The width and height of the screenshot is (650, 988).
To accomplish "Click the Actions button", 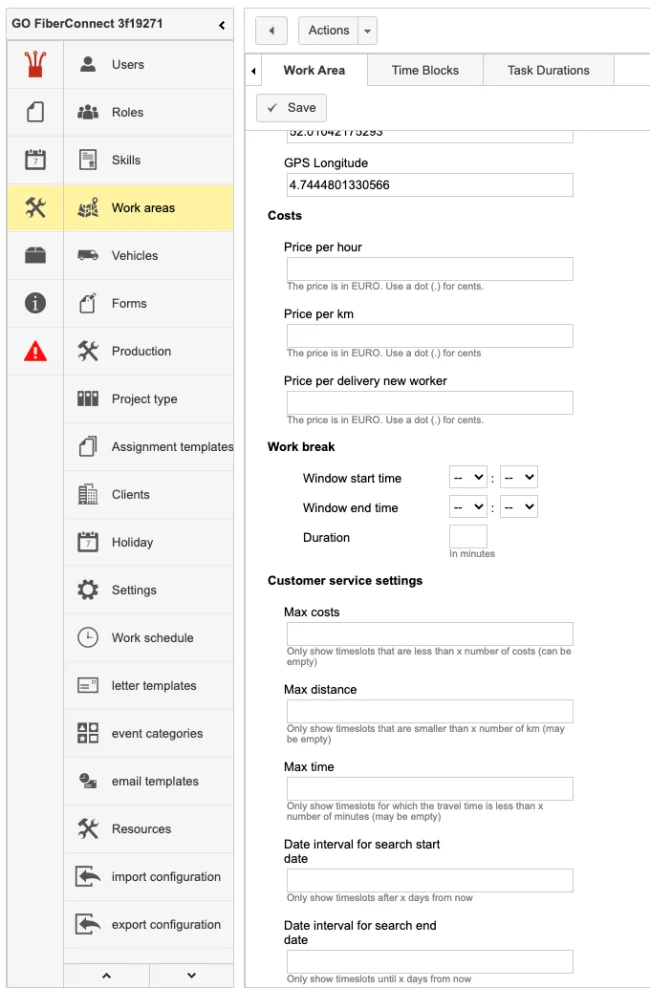I will 328,31.
